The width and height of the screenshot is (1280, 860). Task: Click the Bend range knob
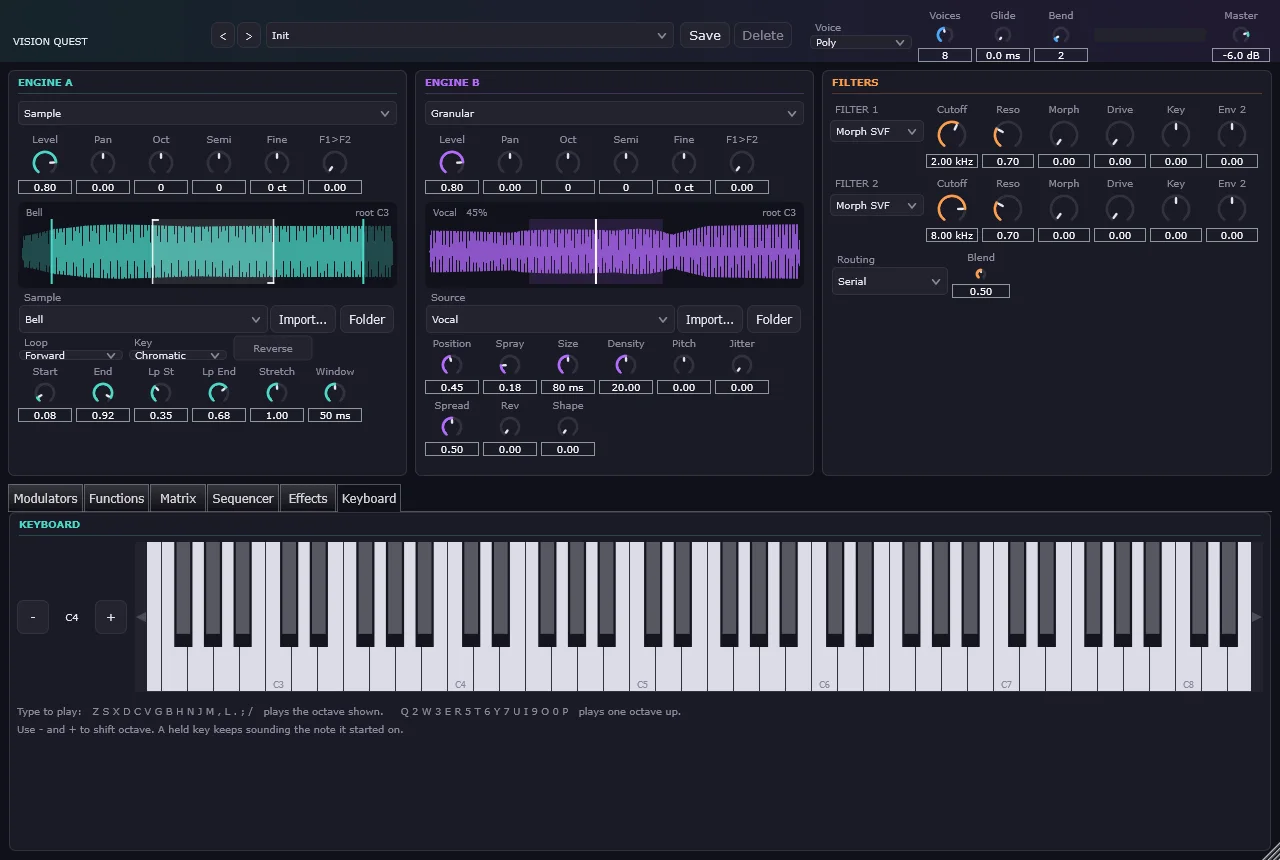1060,35
